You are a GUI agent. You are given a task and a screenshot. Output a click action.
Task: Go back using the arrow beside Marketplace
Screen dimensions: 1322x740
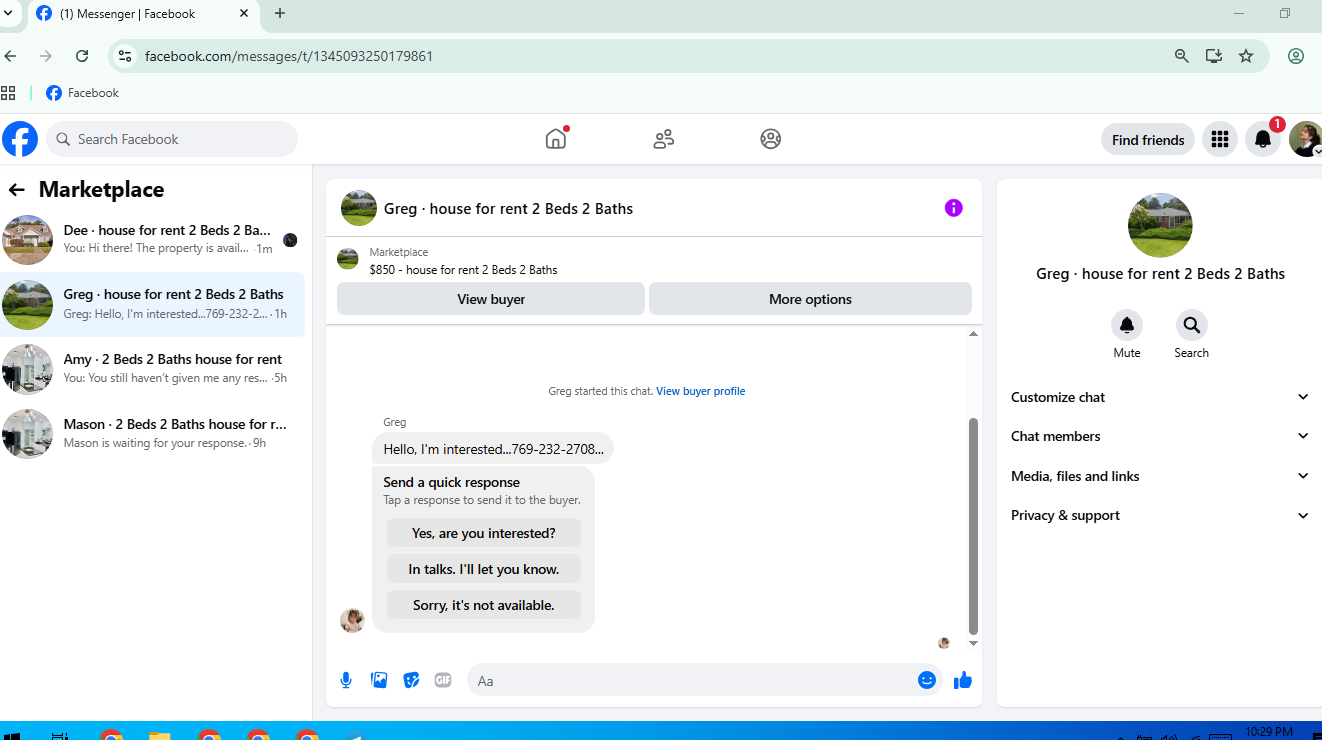tap(16, 190)
